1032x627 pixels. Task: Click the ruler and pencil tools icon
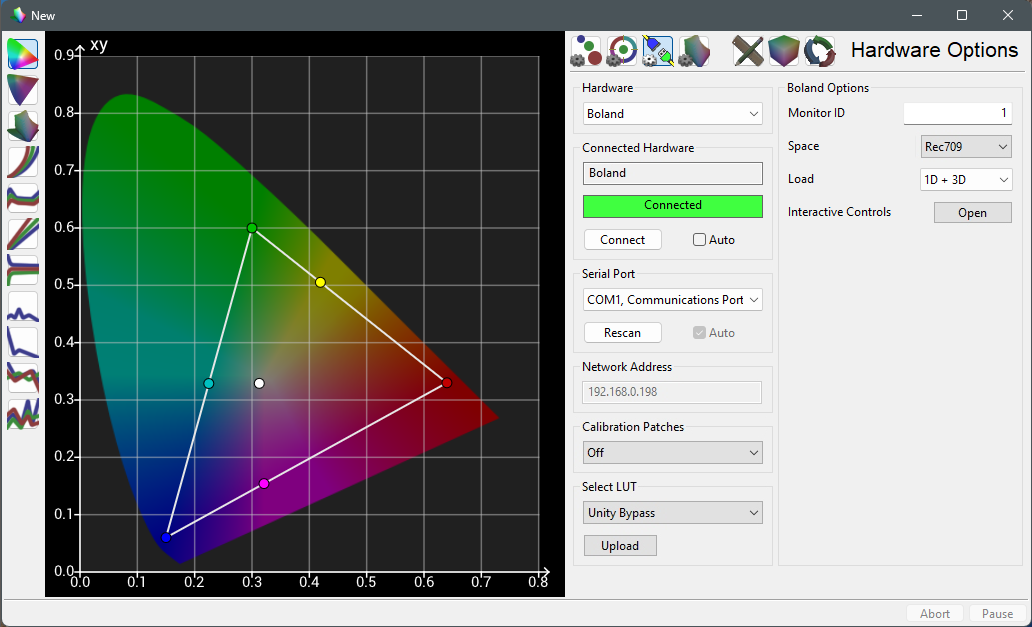pyautogui.click(x=748, y=50)
